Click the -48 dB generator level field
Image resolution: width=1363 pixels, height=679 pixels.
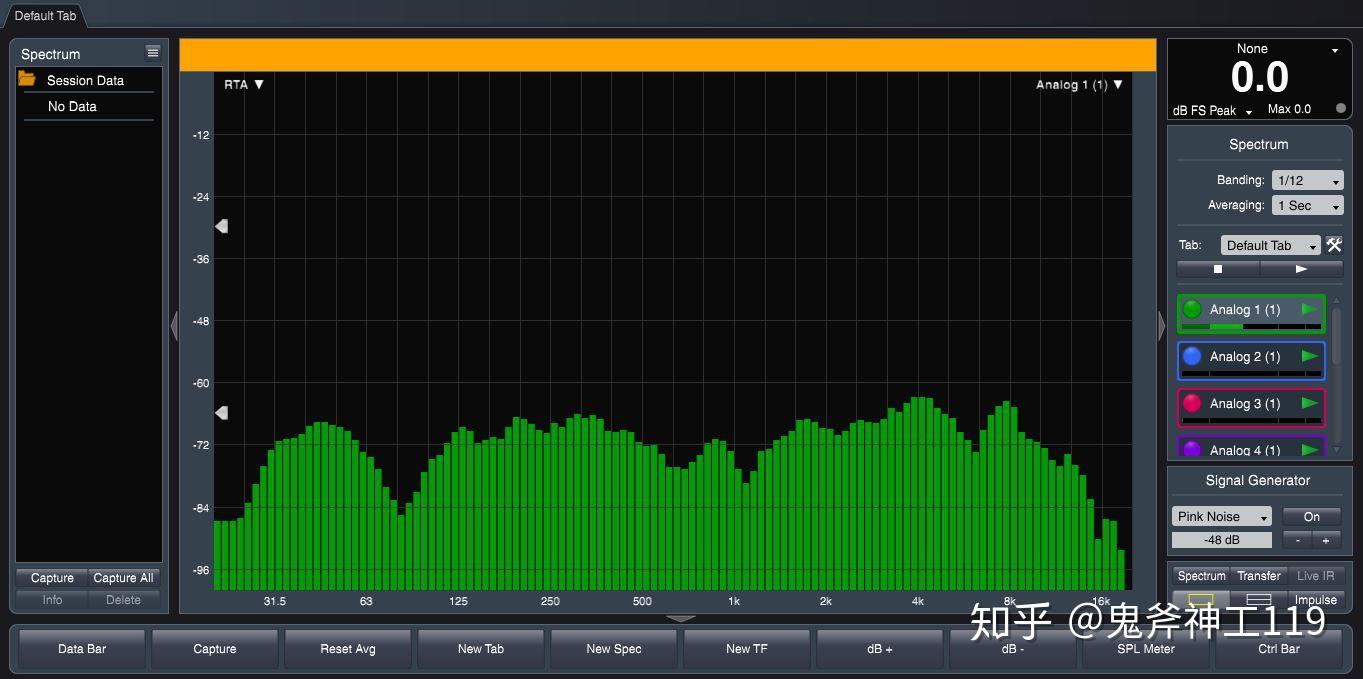click(x=1221, y=540)
